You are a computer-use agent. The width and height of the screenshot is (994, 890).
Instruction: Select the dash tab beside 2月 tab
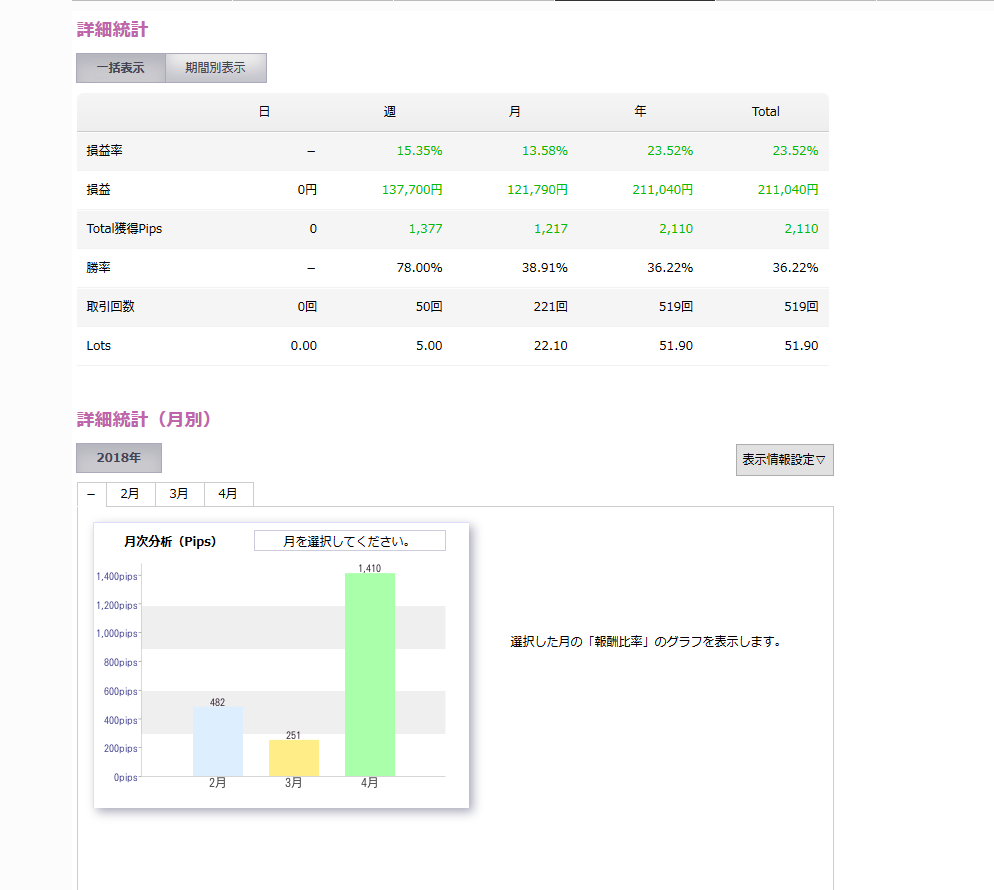[91, 494]
